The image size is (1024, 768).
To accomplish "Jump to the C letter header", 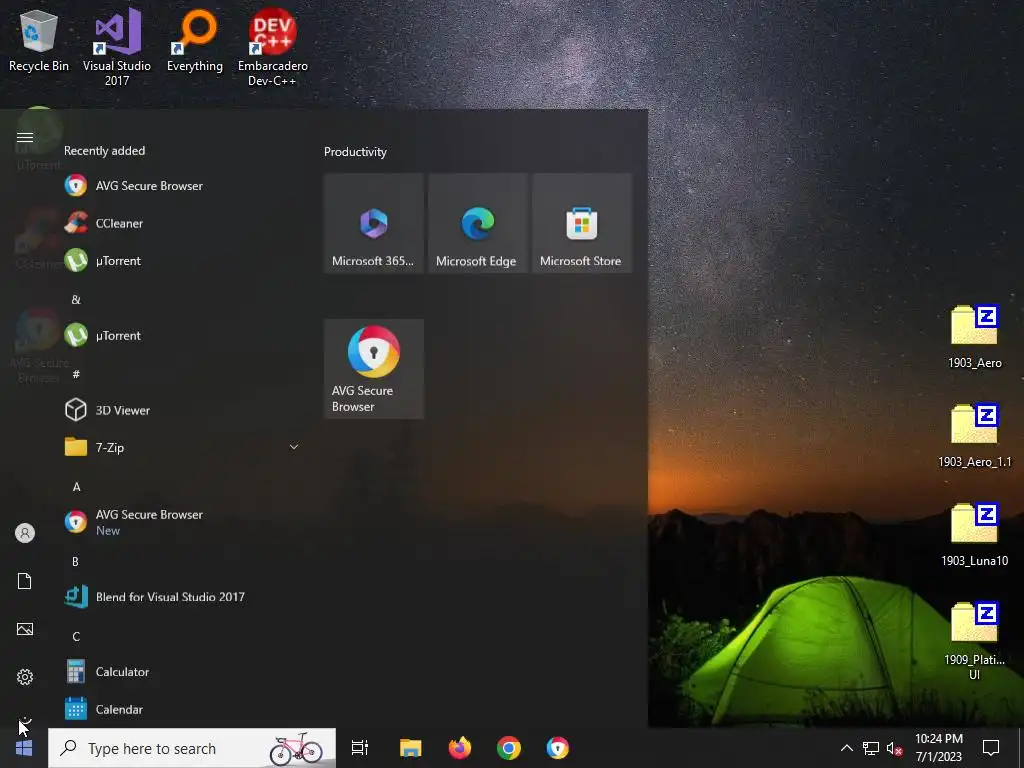I will pyautogui.click(x=76, y=636).
